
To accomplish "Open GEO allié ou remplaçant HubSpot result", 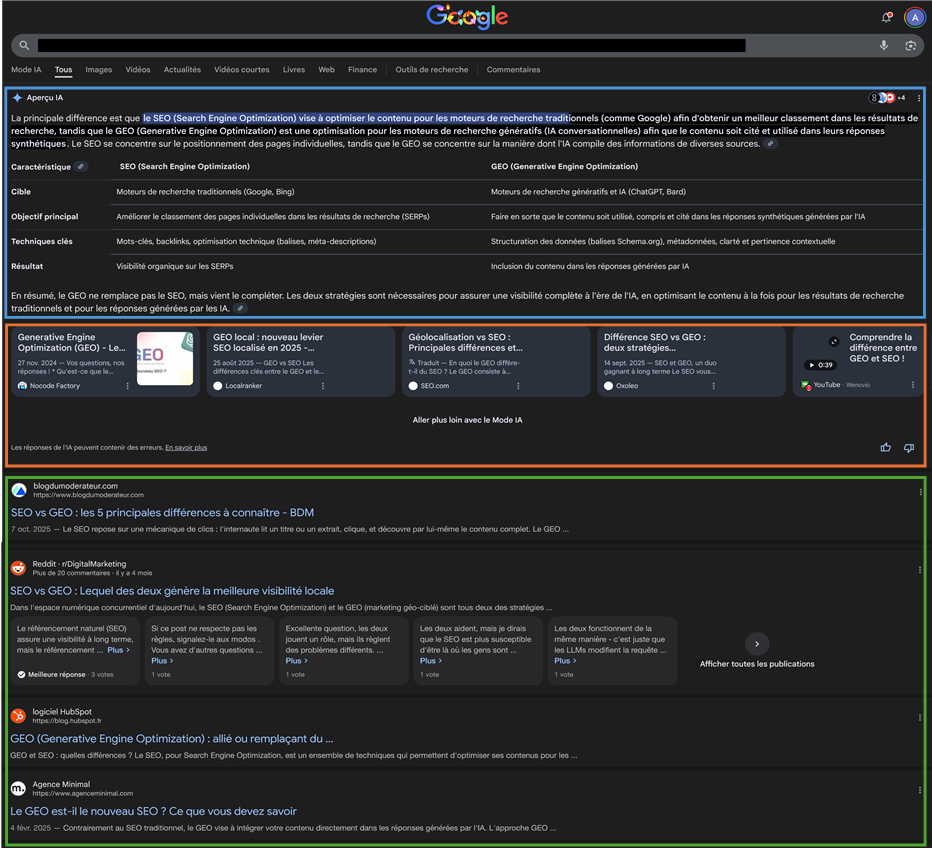I will [x=172, y=739].
